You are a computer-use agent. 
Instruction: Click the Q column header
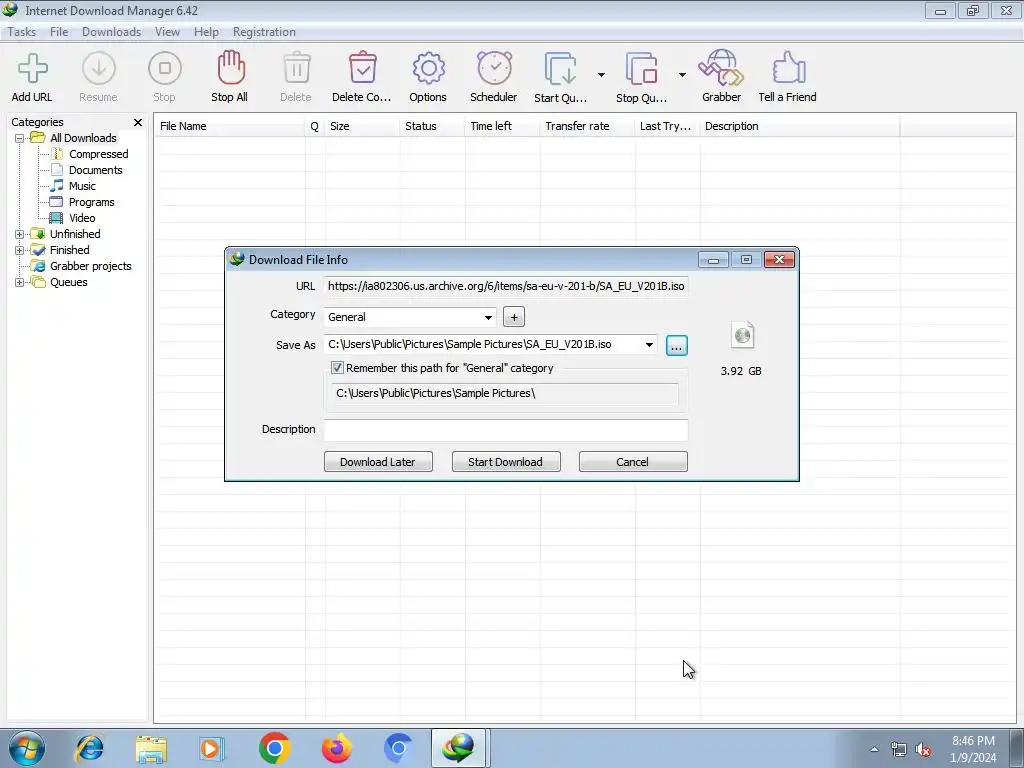[x=315, y=126]
